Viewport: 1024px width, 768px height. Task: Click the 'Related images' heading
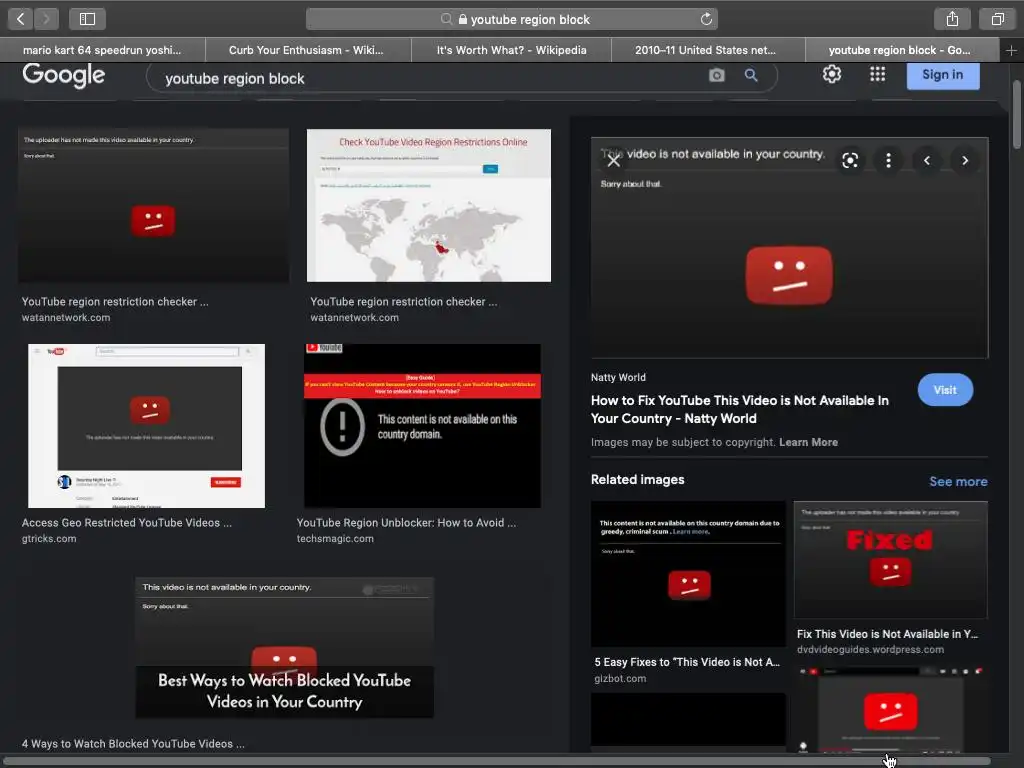coord(637,479)
